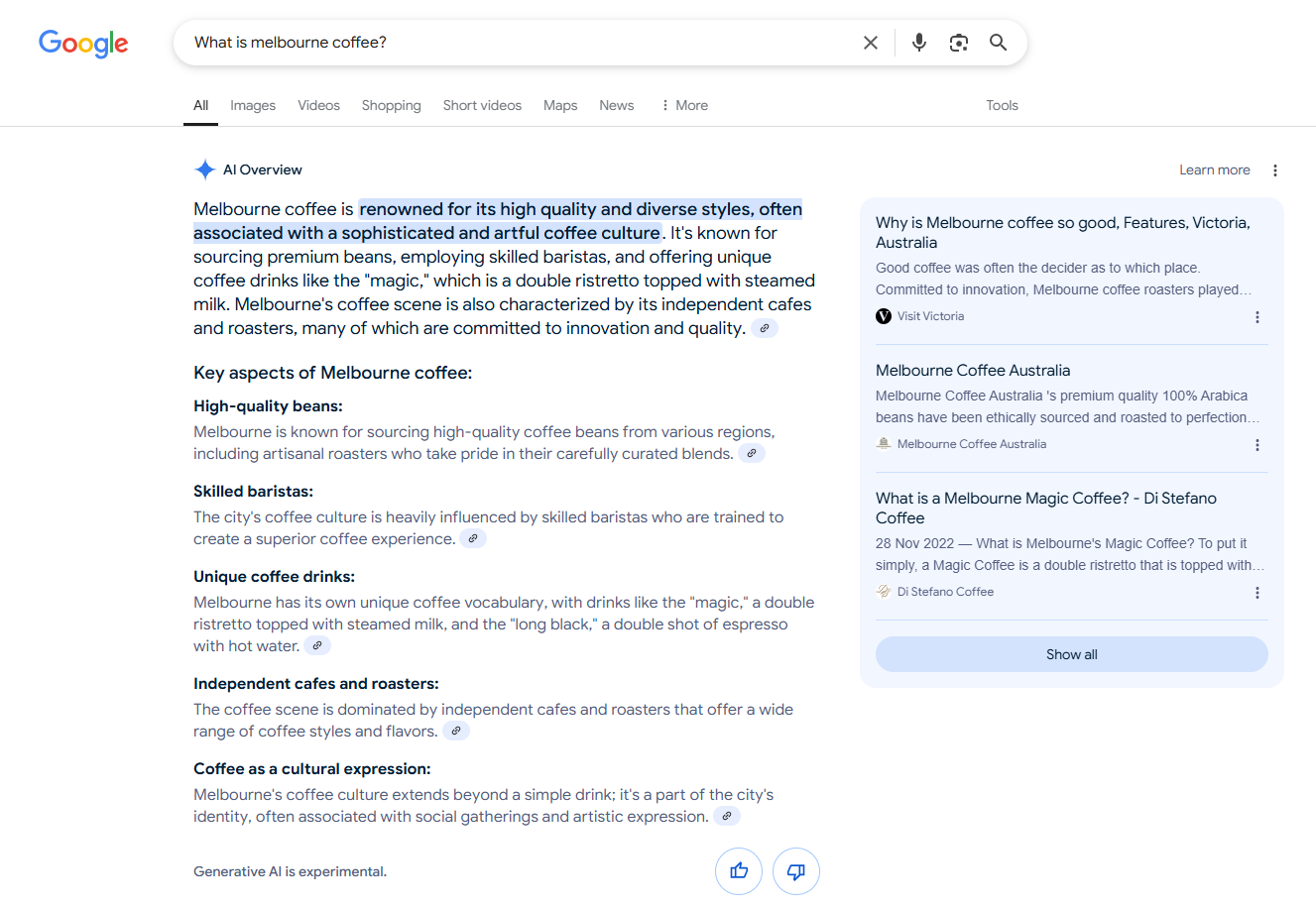The height and width of the screenshot is (908, 1316).
Task: Click 'Generative AI is experimental.' notice
Action: point(290,871)
